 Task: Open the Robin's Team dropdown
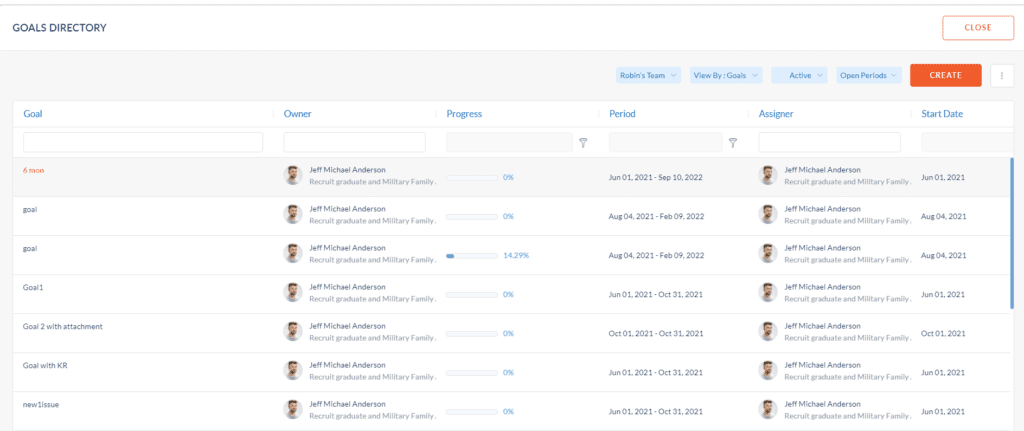[648, 75]
